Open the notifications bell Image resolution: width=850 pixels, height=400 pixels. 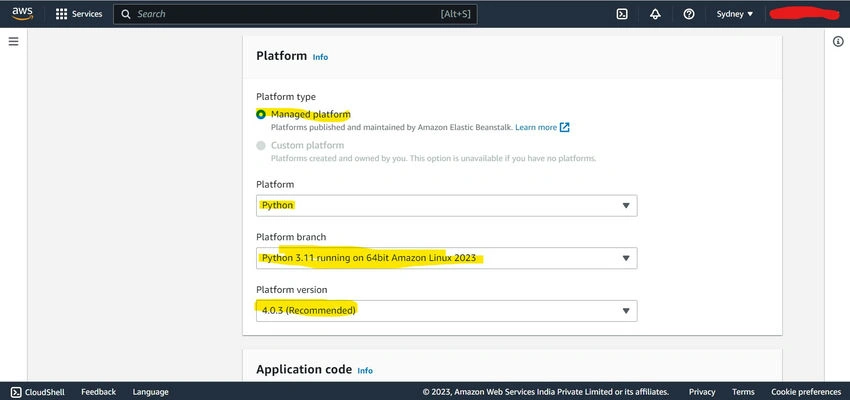tap(655, 14)
